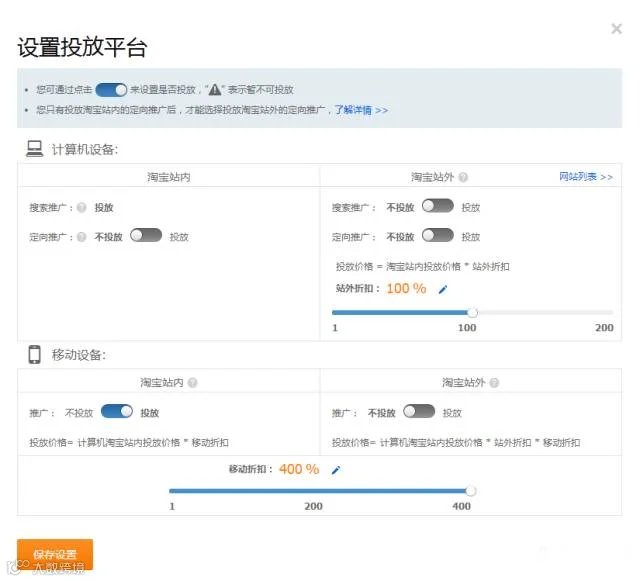The width and height of the screenshot is (640, 581).
Task: Enable 搜索推广 toggle under computer 淘宝站外
Action: click(438, 206)
